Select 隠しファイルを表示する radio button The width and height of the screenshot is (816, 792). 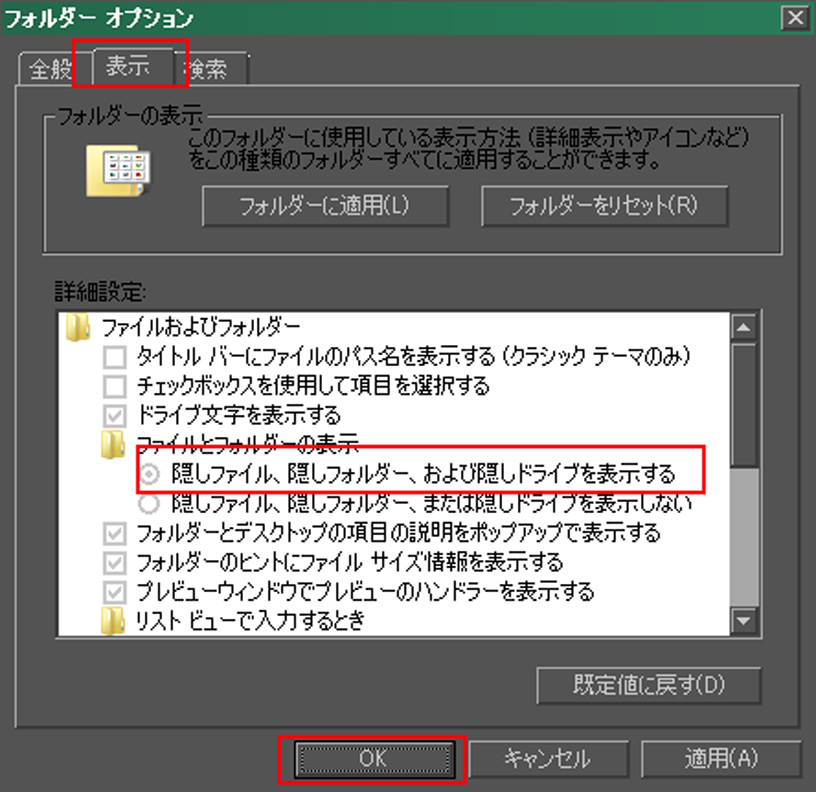pyautogui.click(x=149, y=474)
